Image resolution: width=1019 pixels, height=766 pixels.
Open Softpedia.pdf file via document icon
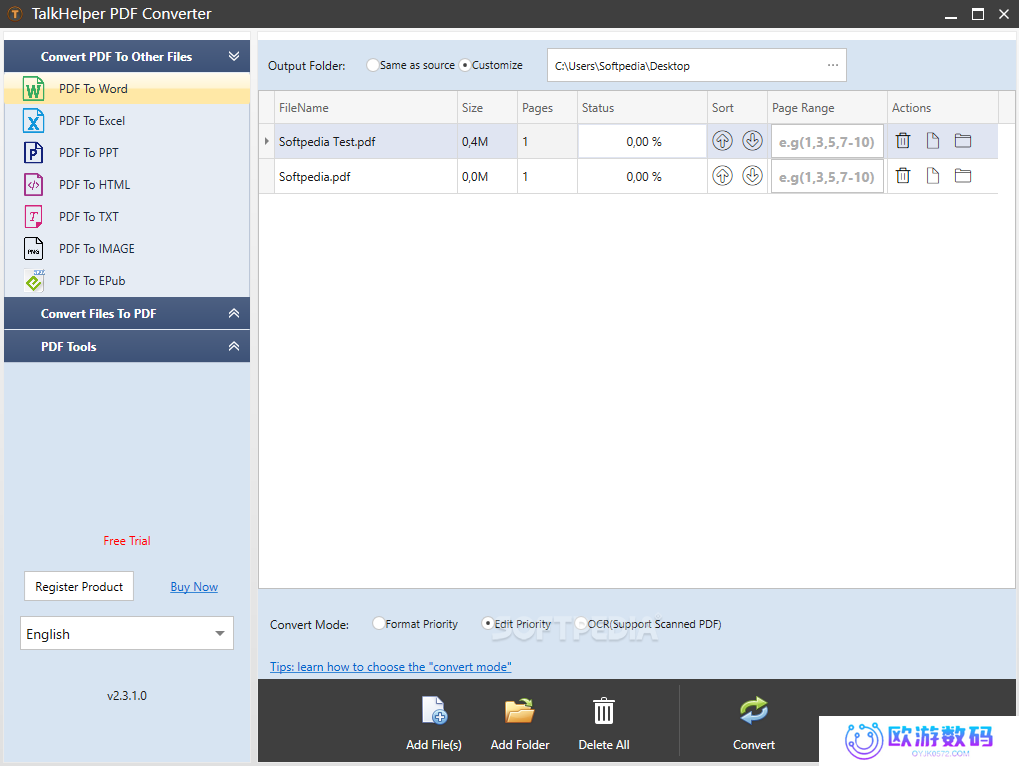(x=933, y=175)
